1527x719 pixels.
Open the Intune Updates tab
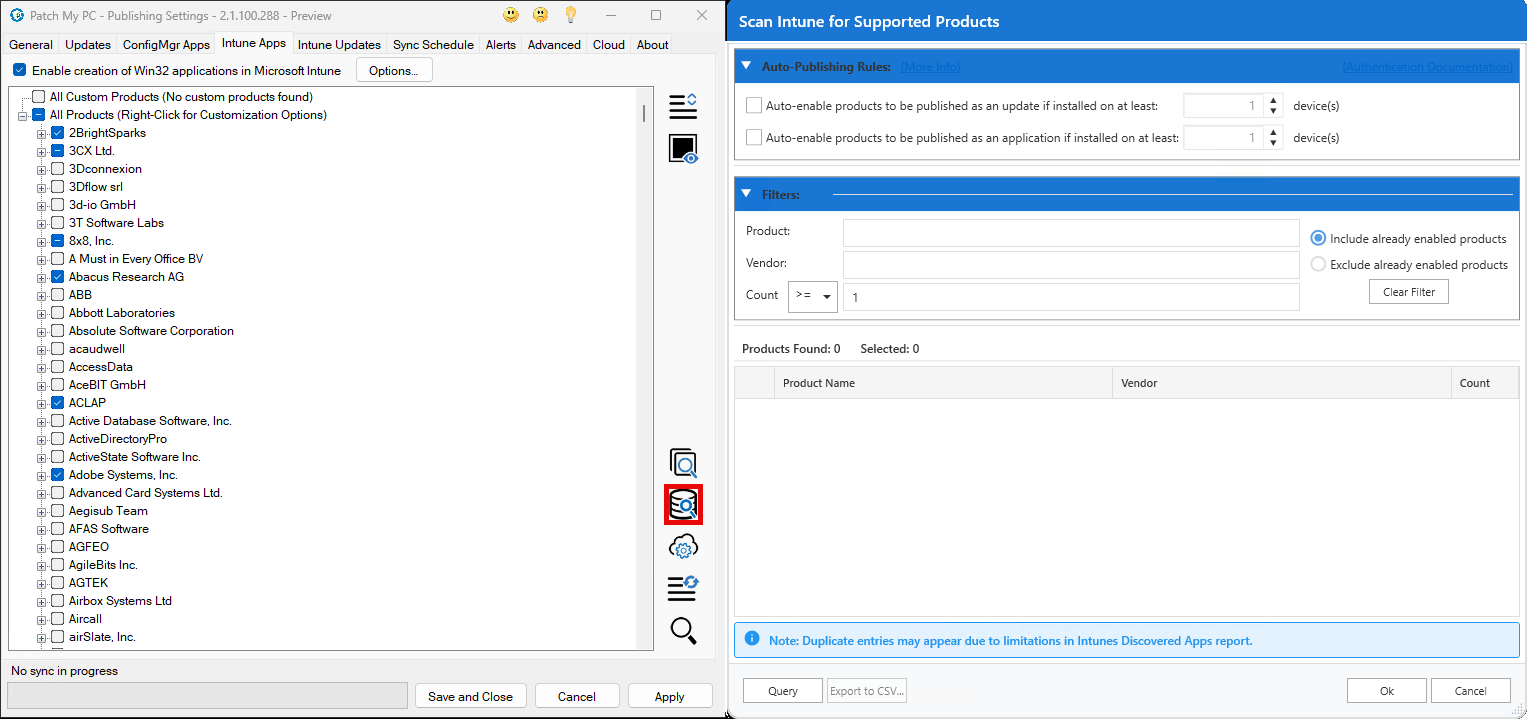(x=339, y=44)
